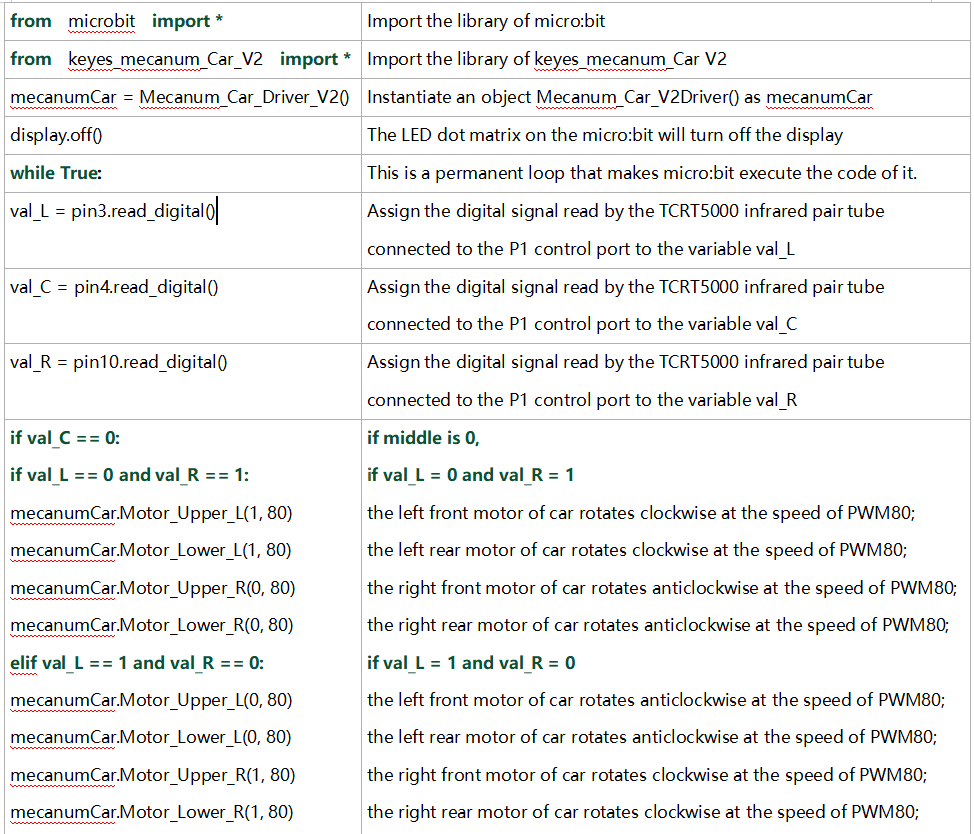
Task: Click the 'while True:' code line
Action: [56, 173]
